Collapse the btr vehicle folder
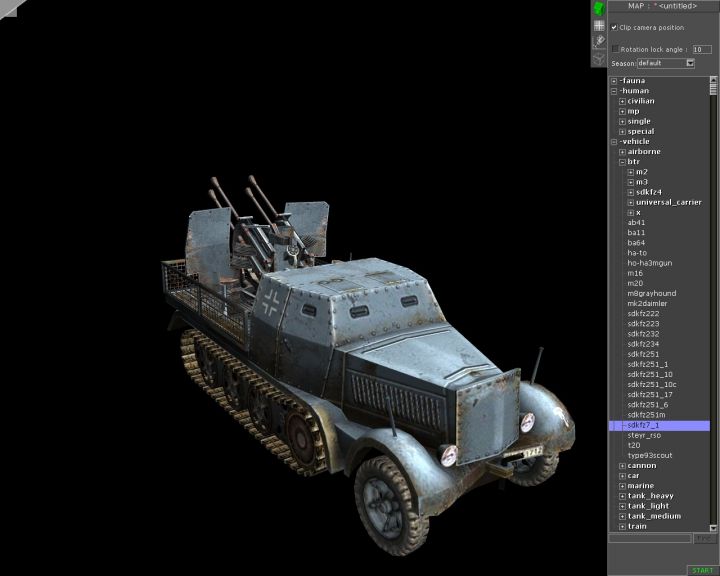This screenshot has height=576, width=720. click(x=622, y=161)
